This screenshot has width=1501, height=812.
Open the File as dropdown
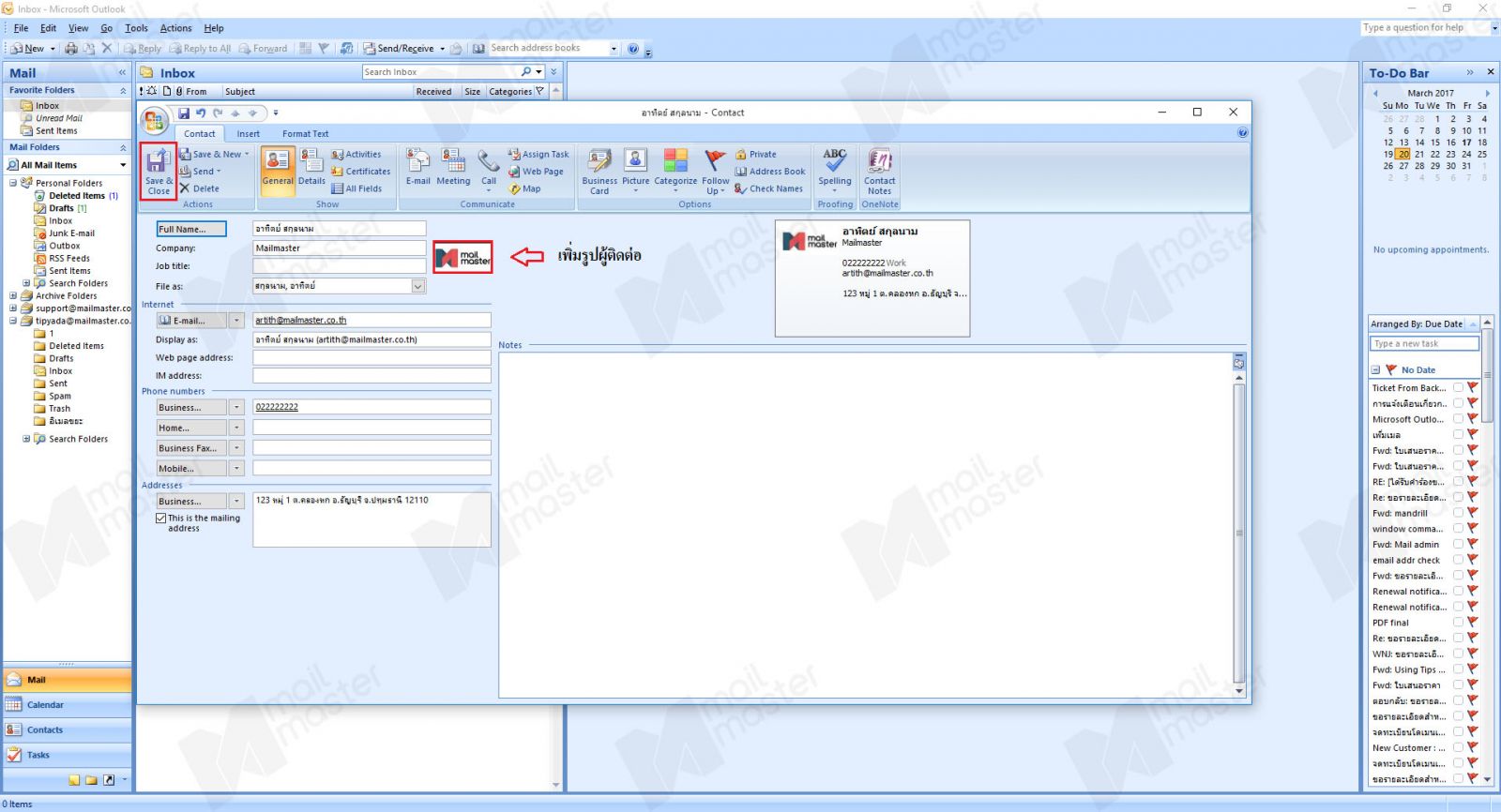(418, 286)
